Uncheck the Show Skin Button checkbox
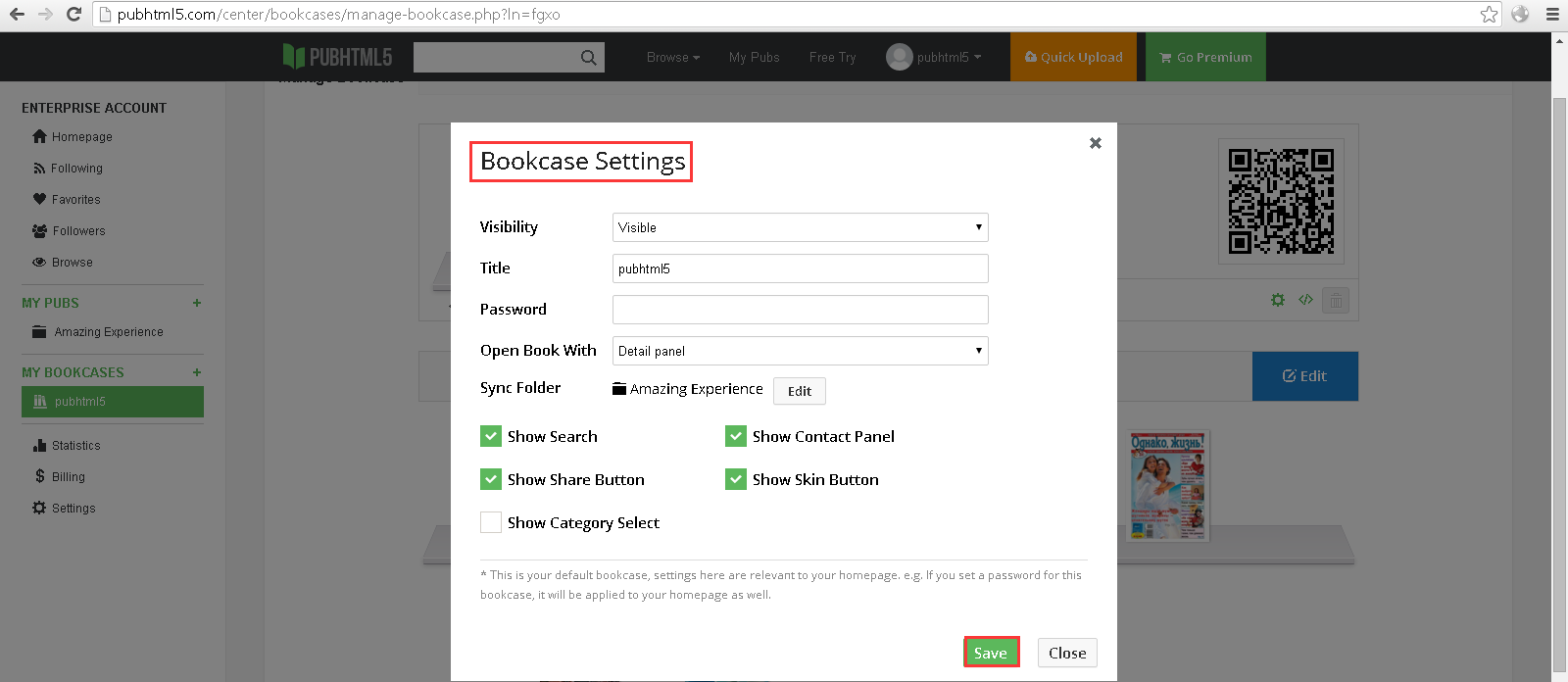 [736, 479]
